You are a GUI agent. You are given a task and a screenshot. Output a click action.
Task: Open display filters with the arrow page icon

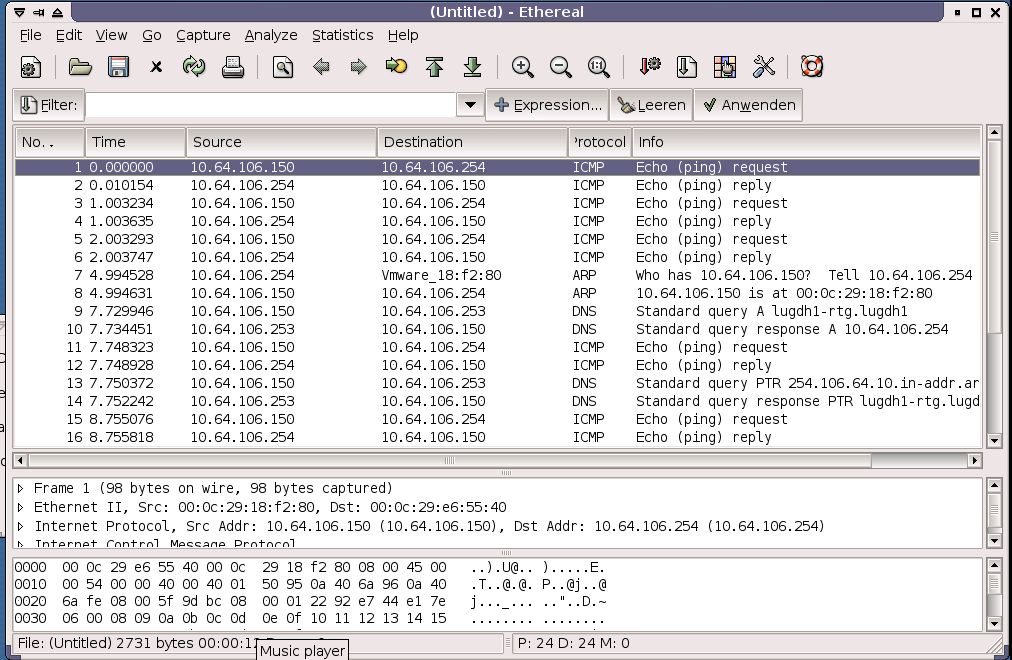[x=686, y=66]
